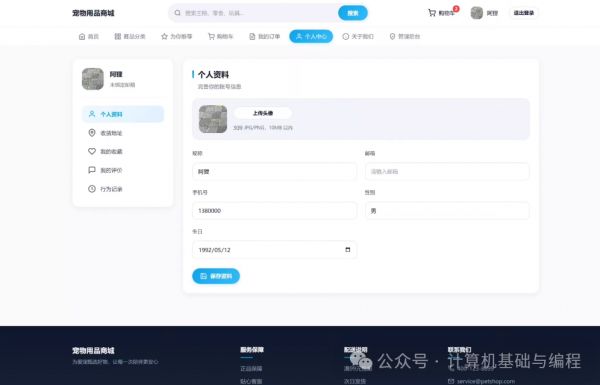The width and height of the screenshot is (600, 385).
Task: Click the magnifier icon in search box
Action: coord(178,13)
